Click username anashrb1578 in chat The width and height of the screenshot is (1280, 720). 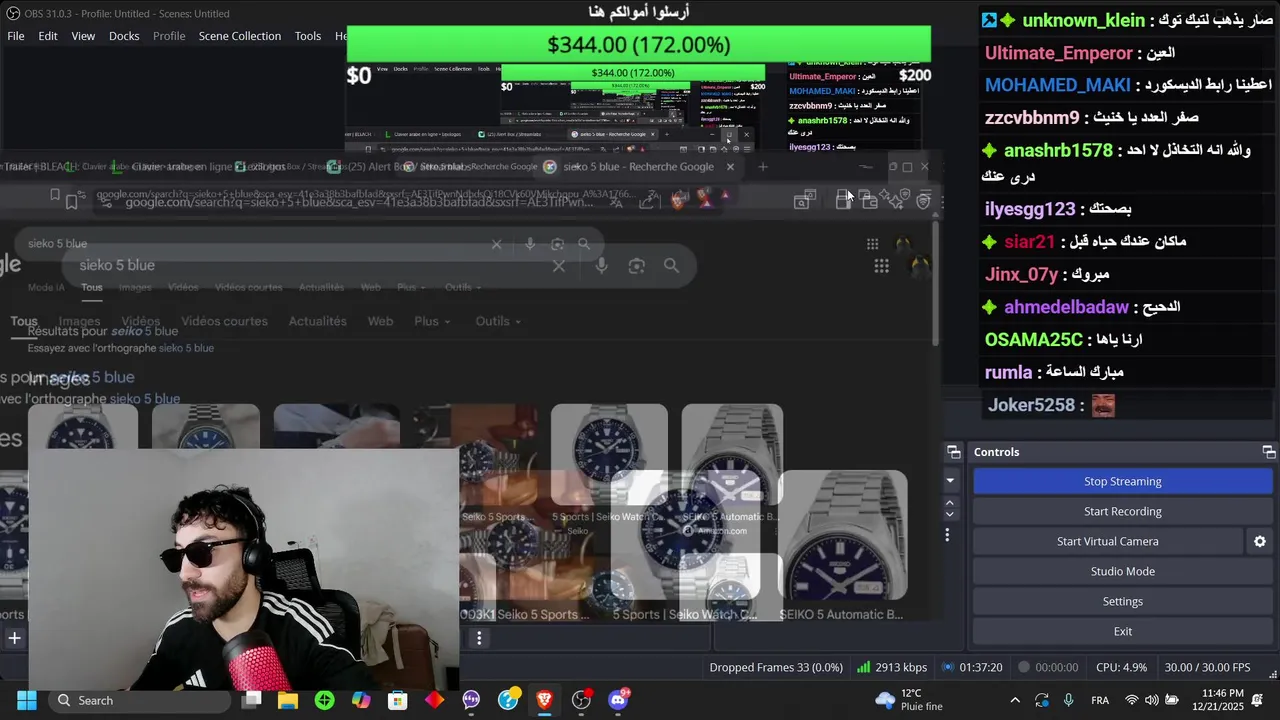coord(1058,151)
